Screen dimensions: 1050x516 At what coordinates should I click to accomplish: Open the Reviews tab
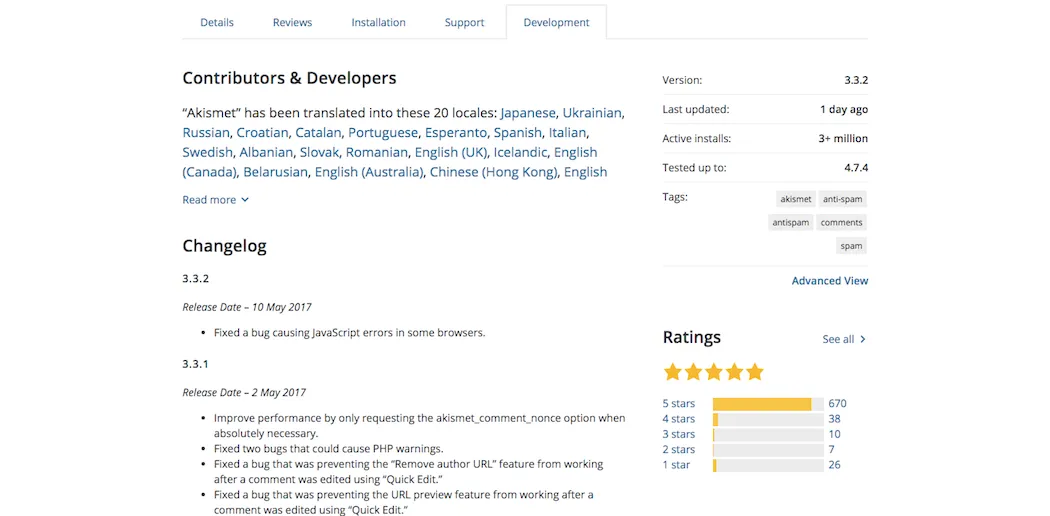(292, 22)
